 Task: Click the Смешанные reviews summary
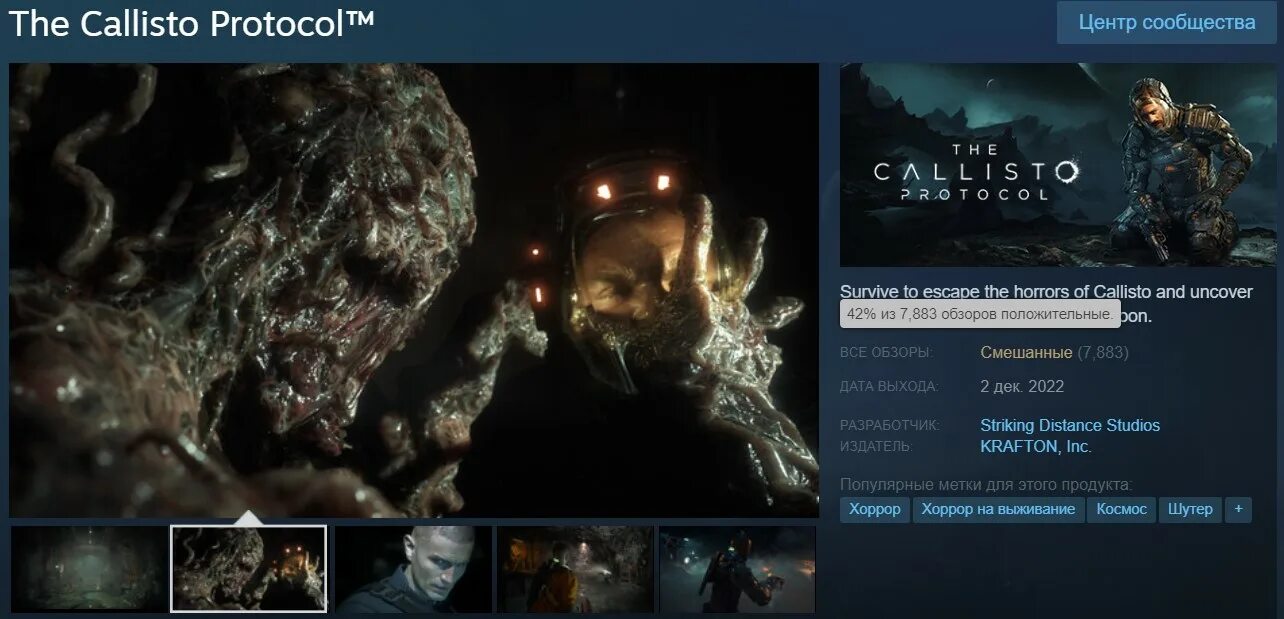(x=1026, y=352)
